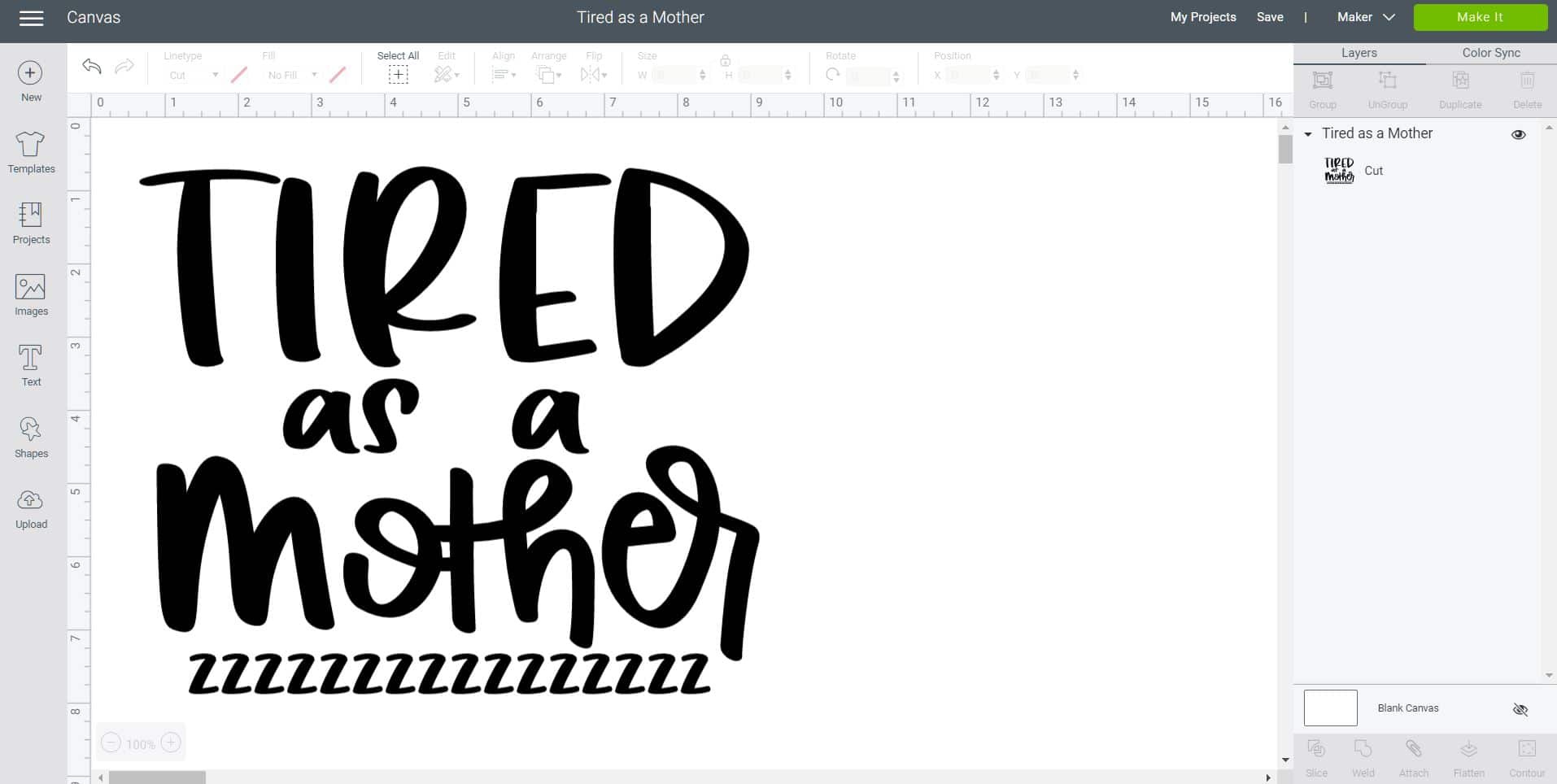Click the Blank Canvas color swatch
Screen dimensions: 1557x784
[1330, 708]
